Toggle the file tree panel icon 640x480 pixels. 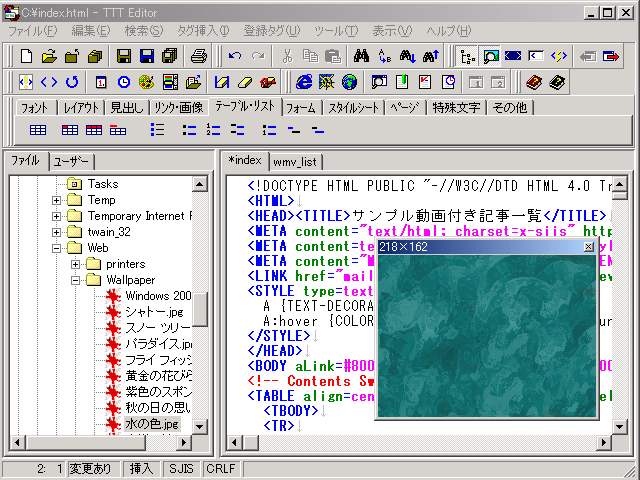point(468,56)
